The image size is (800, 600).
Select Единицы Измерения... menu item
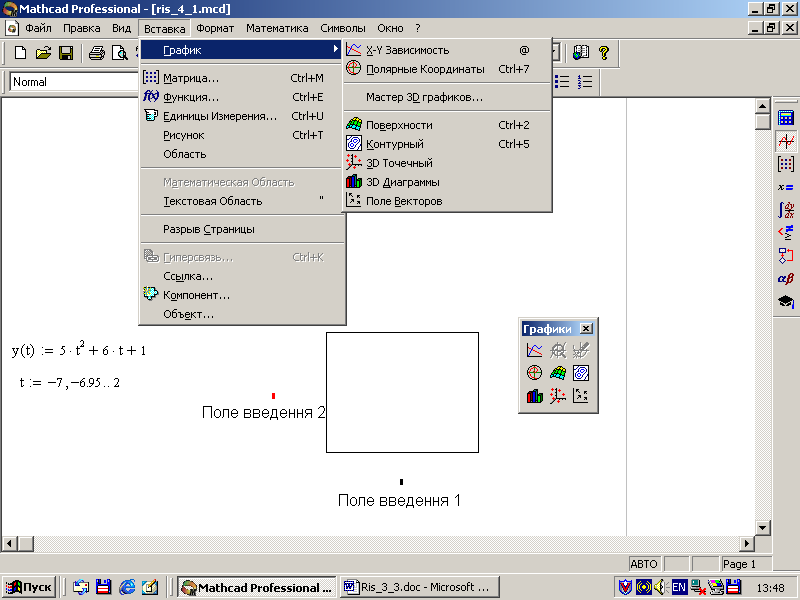(x=242, y=116)
